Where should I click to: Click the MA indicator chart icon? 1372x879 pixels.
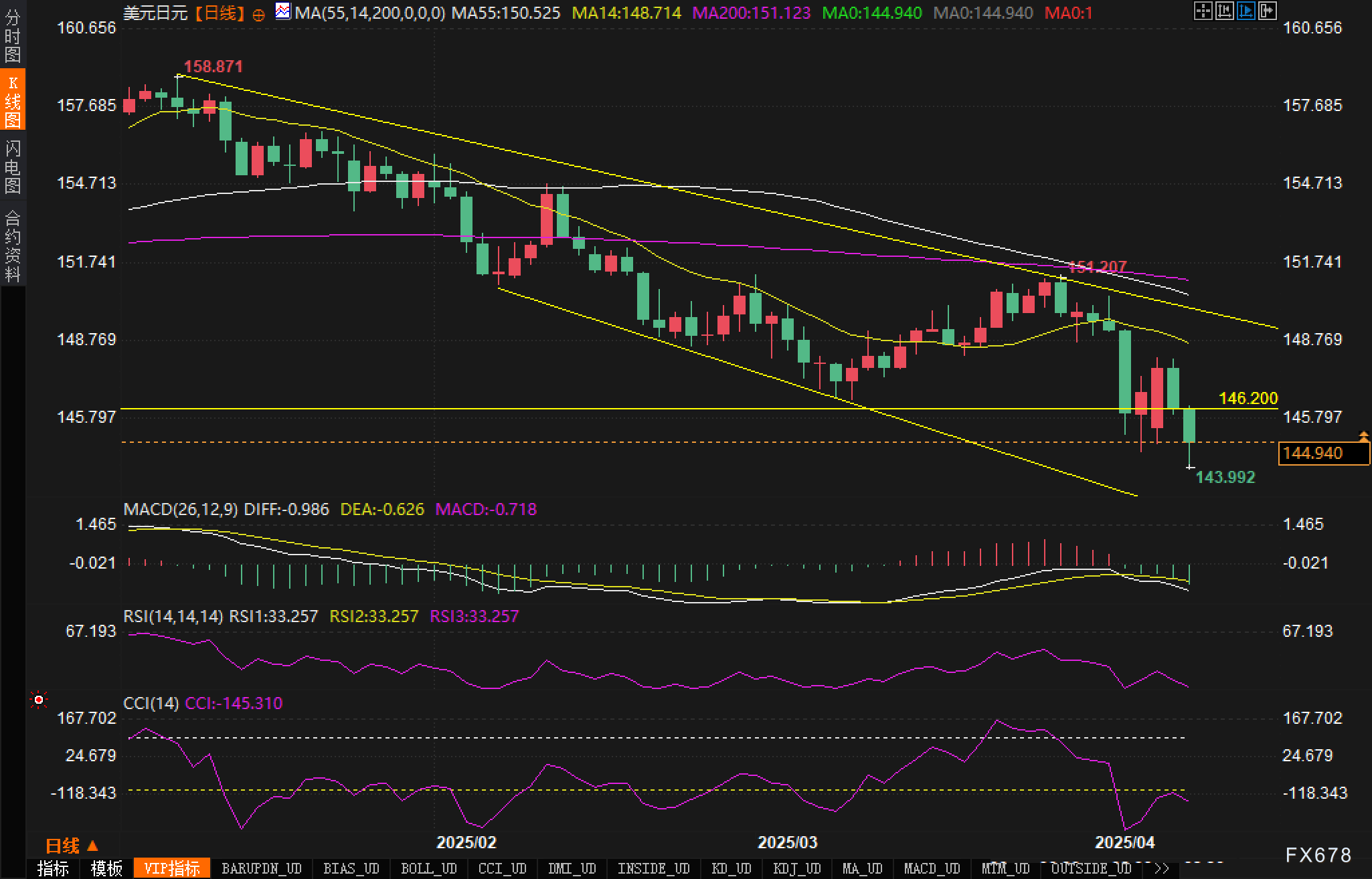pyautogui.click(x=283, y=11)
